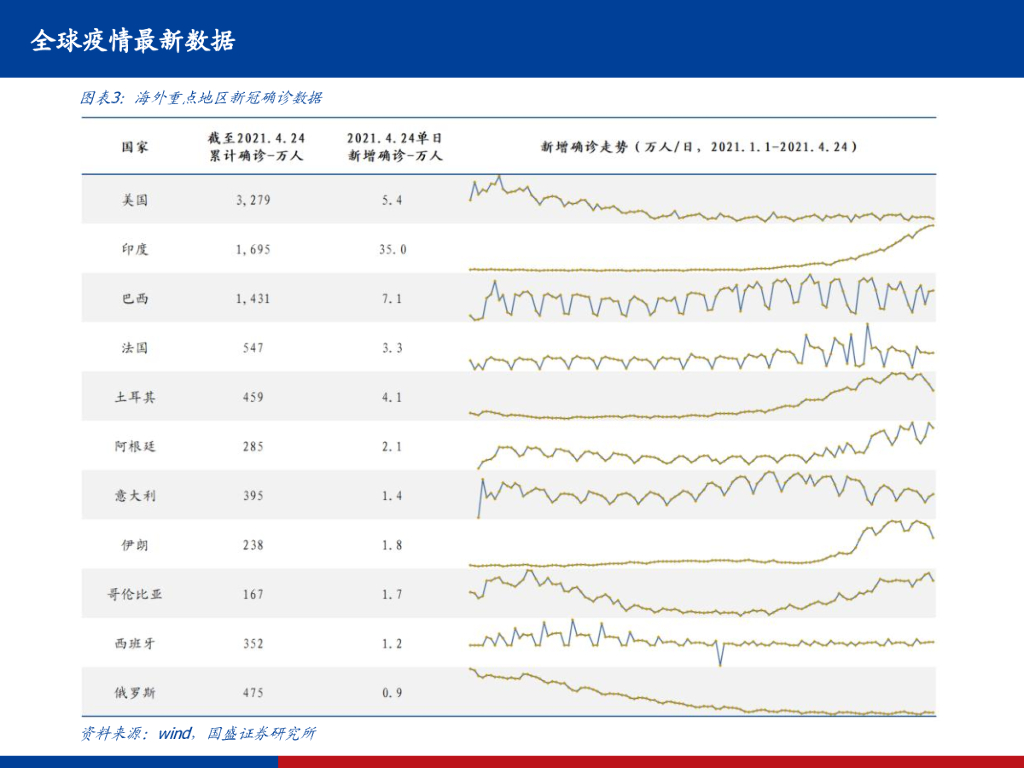Select the 土耳其 country label

pos(135,397)
